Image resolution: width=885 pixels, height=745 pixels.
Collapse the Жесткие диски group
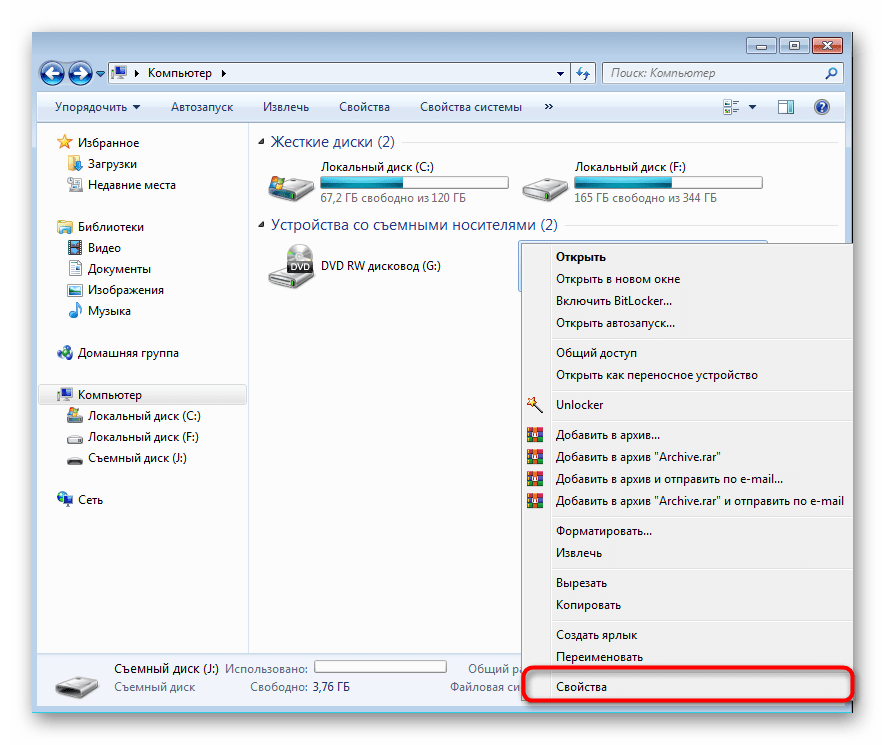[x=262, y=142]
